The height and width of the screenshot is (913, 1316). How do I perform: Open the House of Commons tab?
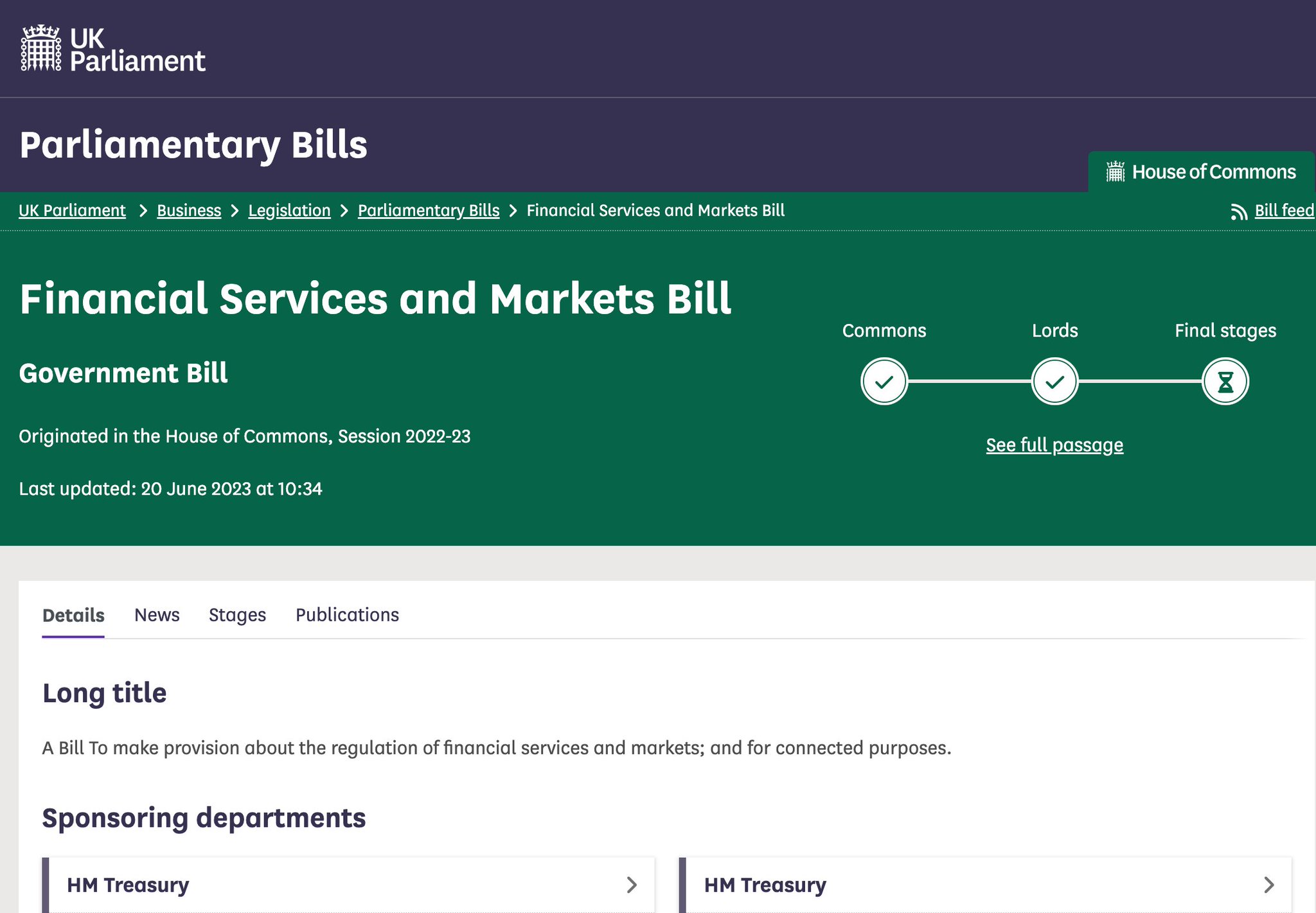pyautogui.click(x=1201, y=172)
